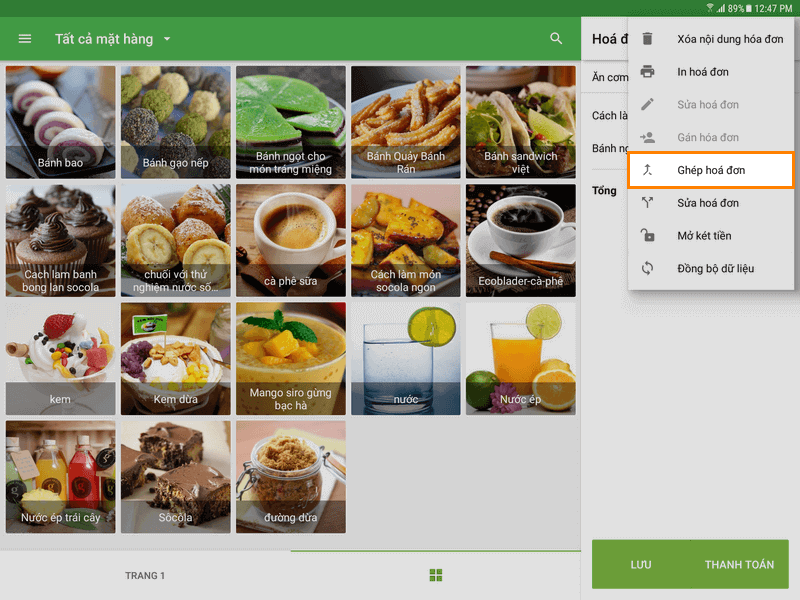Select the 'cà phê sữa' item

pyautogui.click(x=291, y=240)
